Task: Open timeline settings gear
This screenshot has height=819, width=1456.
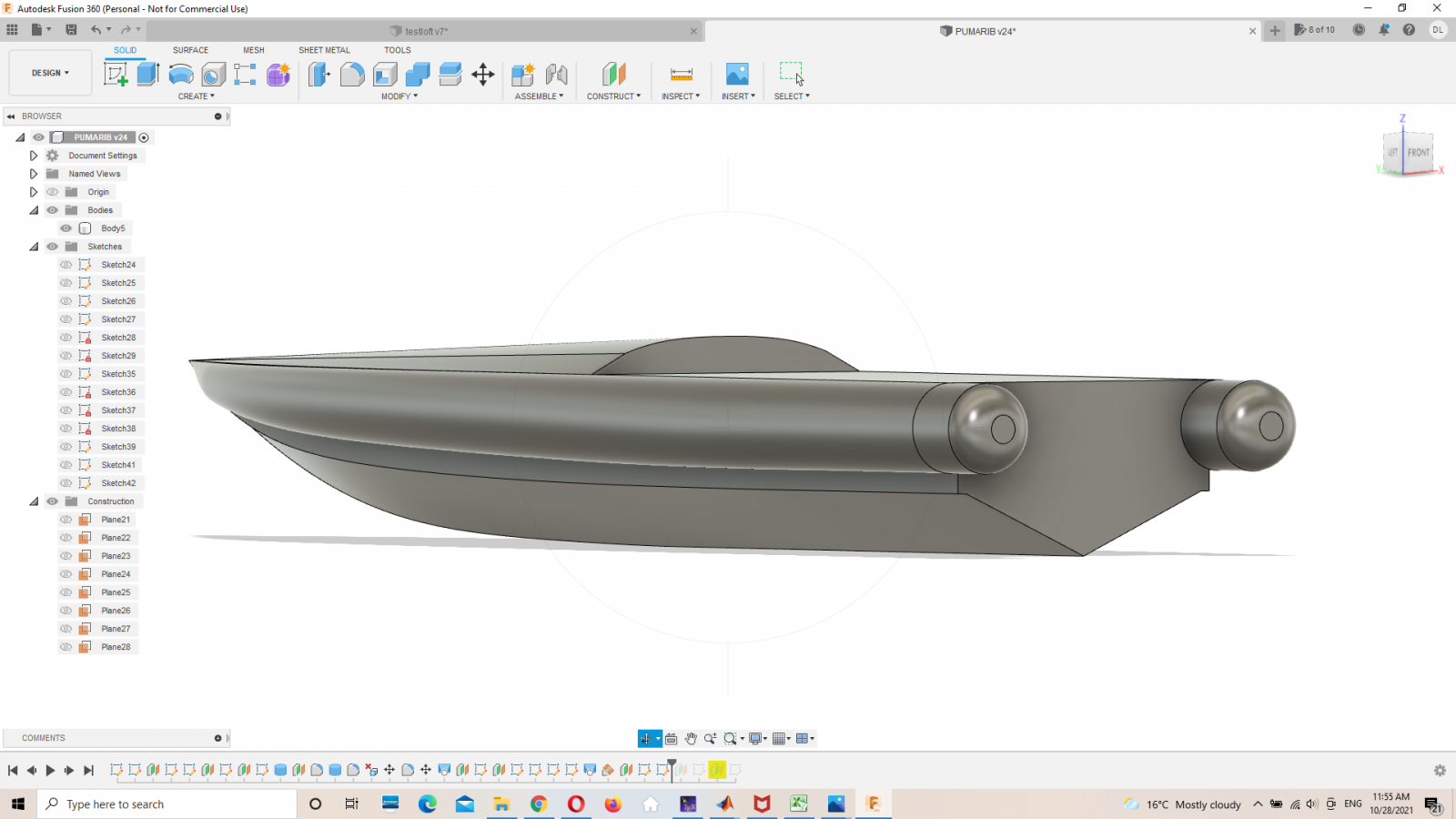Action: point(1440,771)
